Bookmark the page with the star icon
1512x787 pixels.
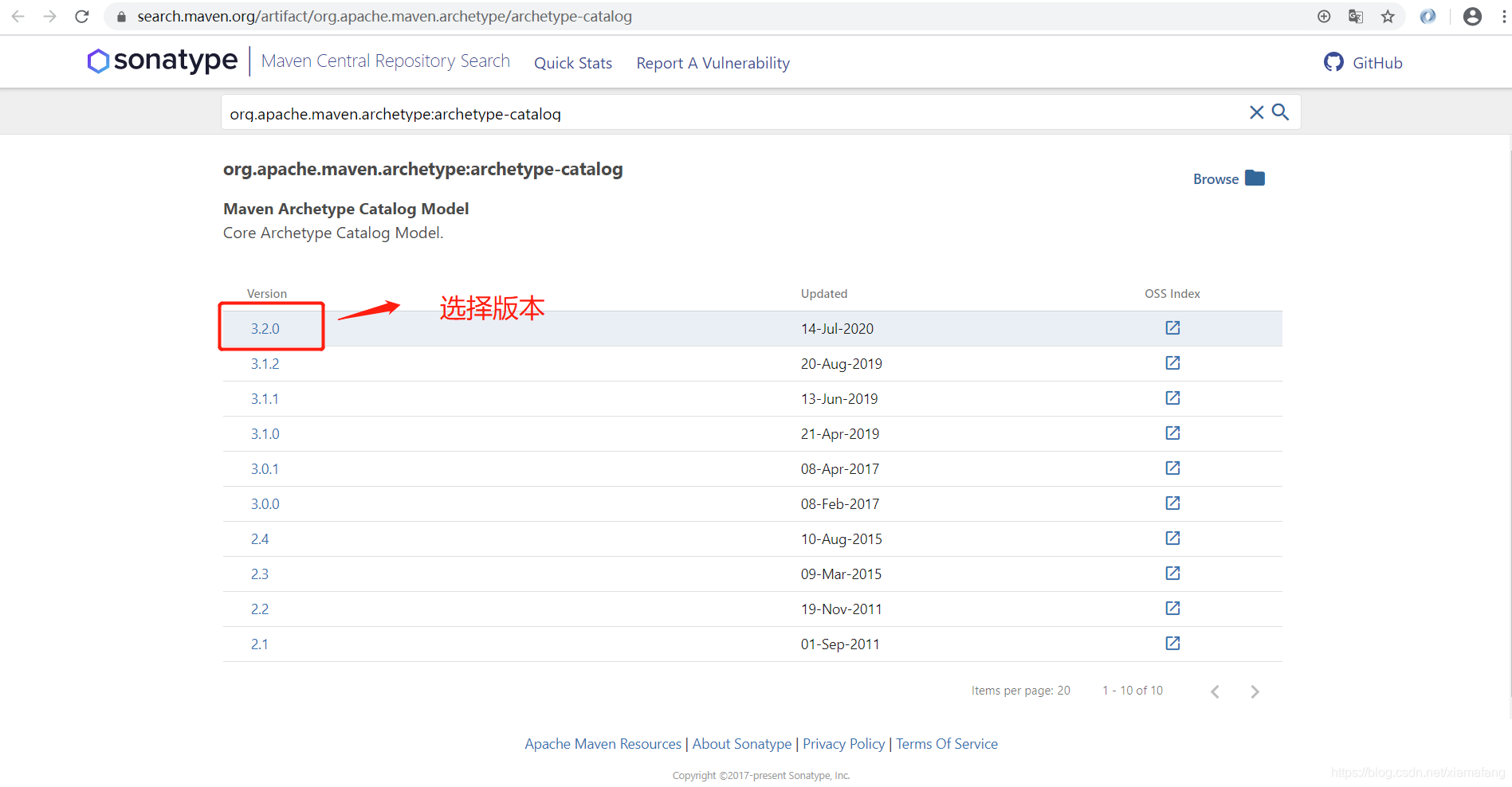[1388, 16]
